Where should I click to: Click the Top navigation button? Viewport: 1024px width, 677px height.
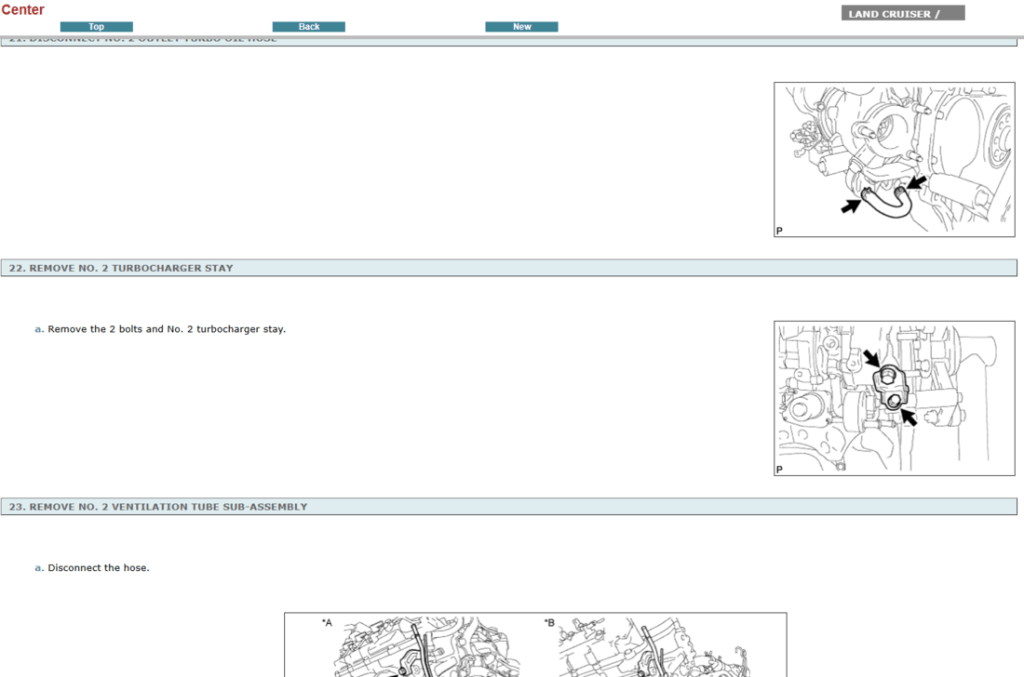(x=96, y=27)
